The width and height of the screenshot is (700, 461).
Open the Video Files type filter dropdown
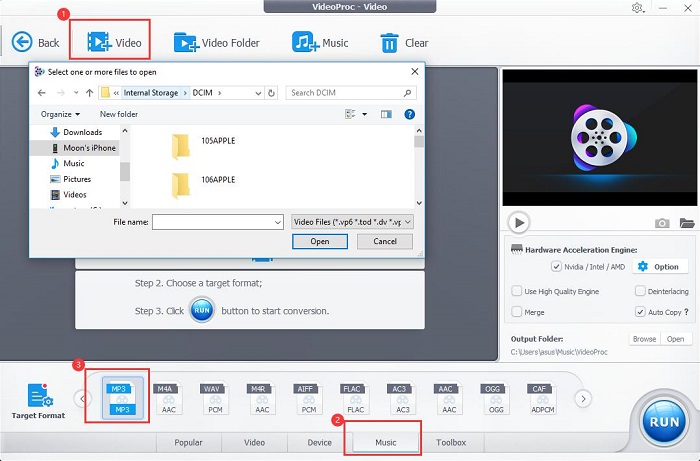(x=352, y=222)
